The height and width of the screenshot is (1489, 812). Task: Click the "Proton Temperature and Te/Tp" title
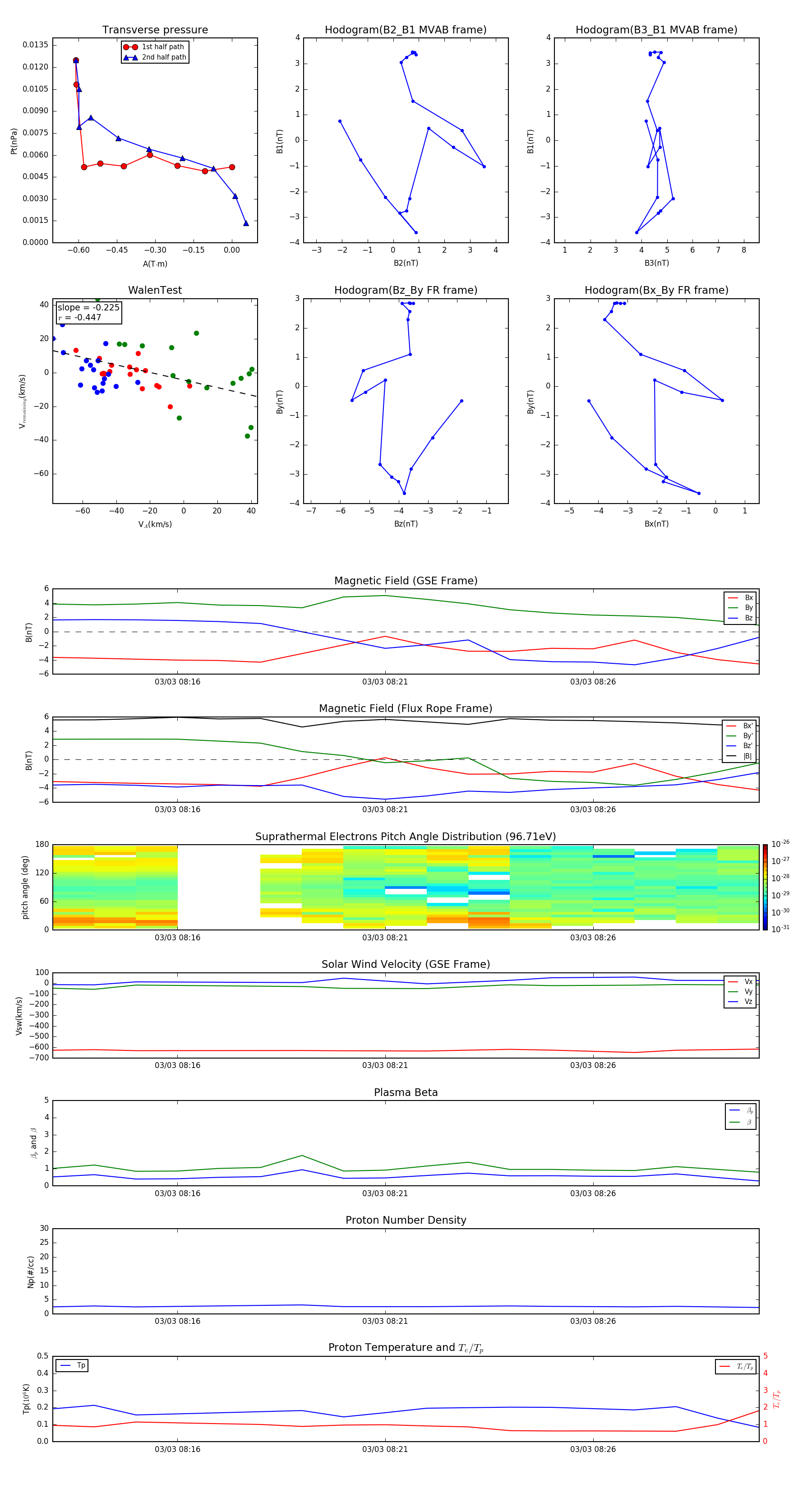tap(406, 1347)
